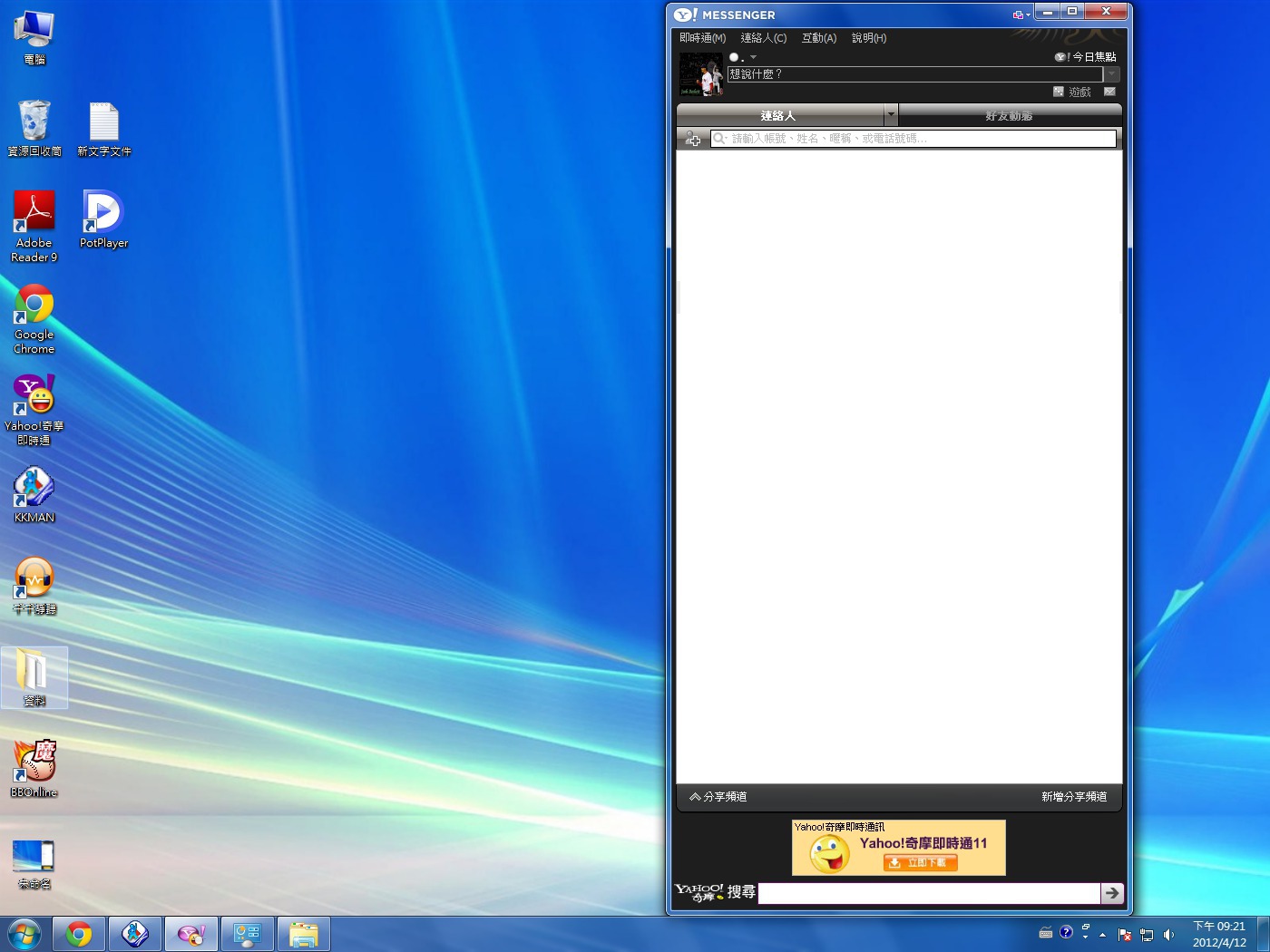The image size is (1270, 952).
Task: Click the add contact icon
Action: pos(693,139)
